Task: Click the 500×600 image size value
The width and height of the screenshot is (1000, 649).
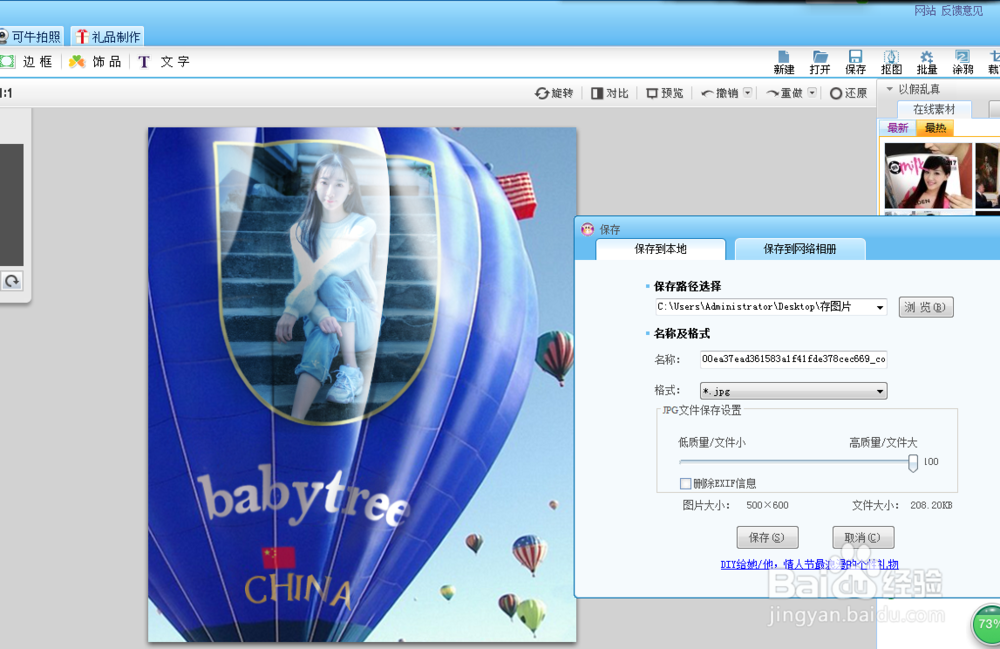Action: [767, 505]
